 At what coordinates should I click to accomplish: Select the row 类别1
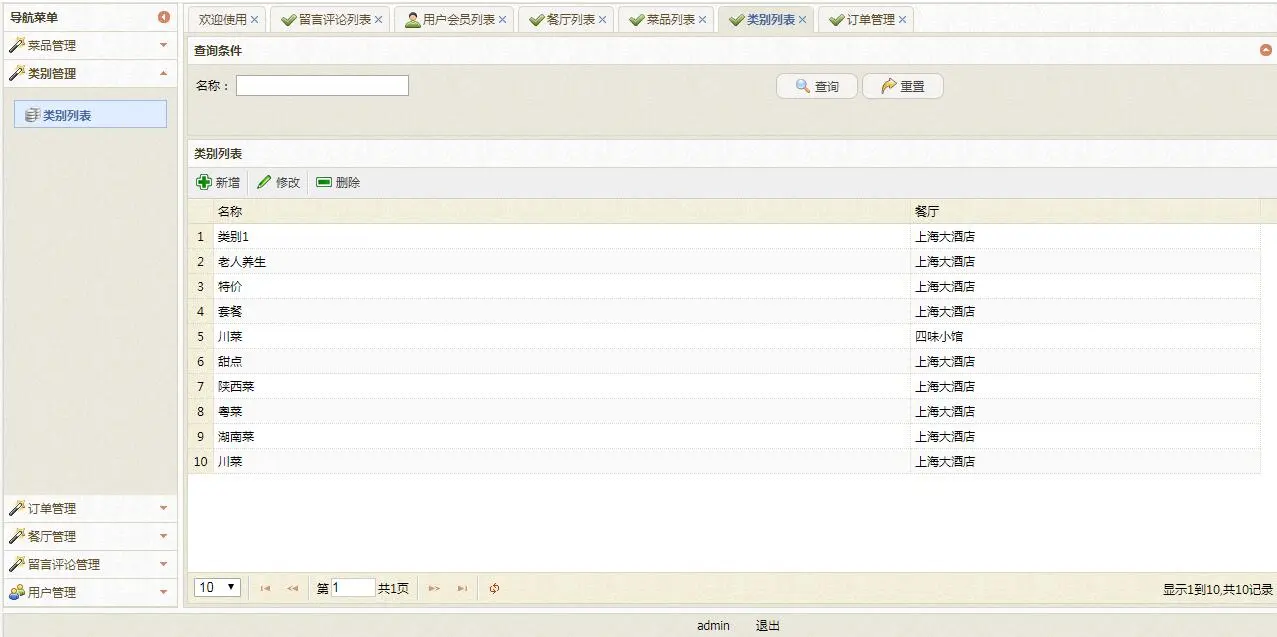point(724,237)
